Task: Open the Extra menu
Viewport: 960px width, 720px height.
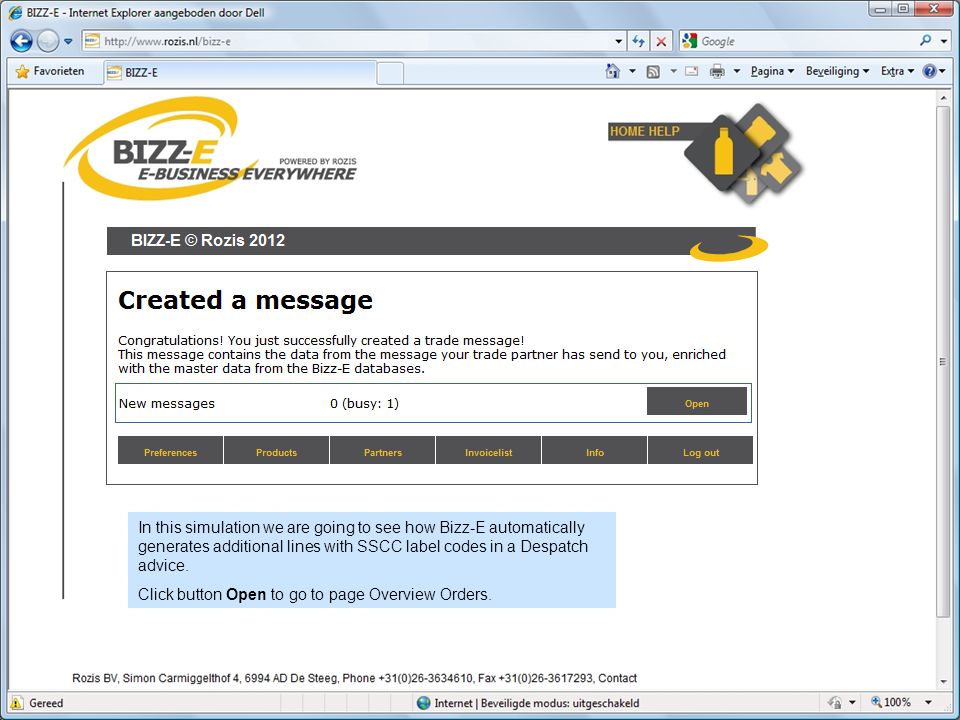Action: tap(897, 71)
